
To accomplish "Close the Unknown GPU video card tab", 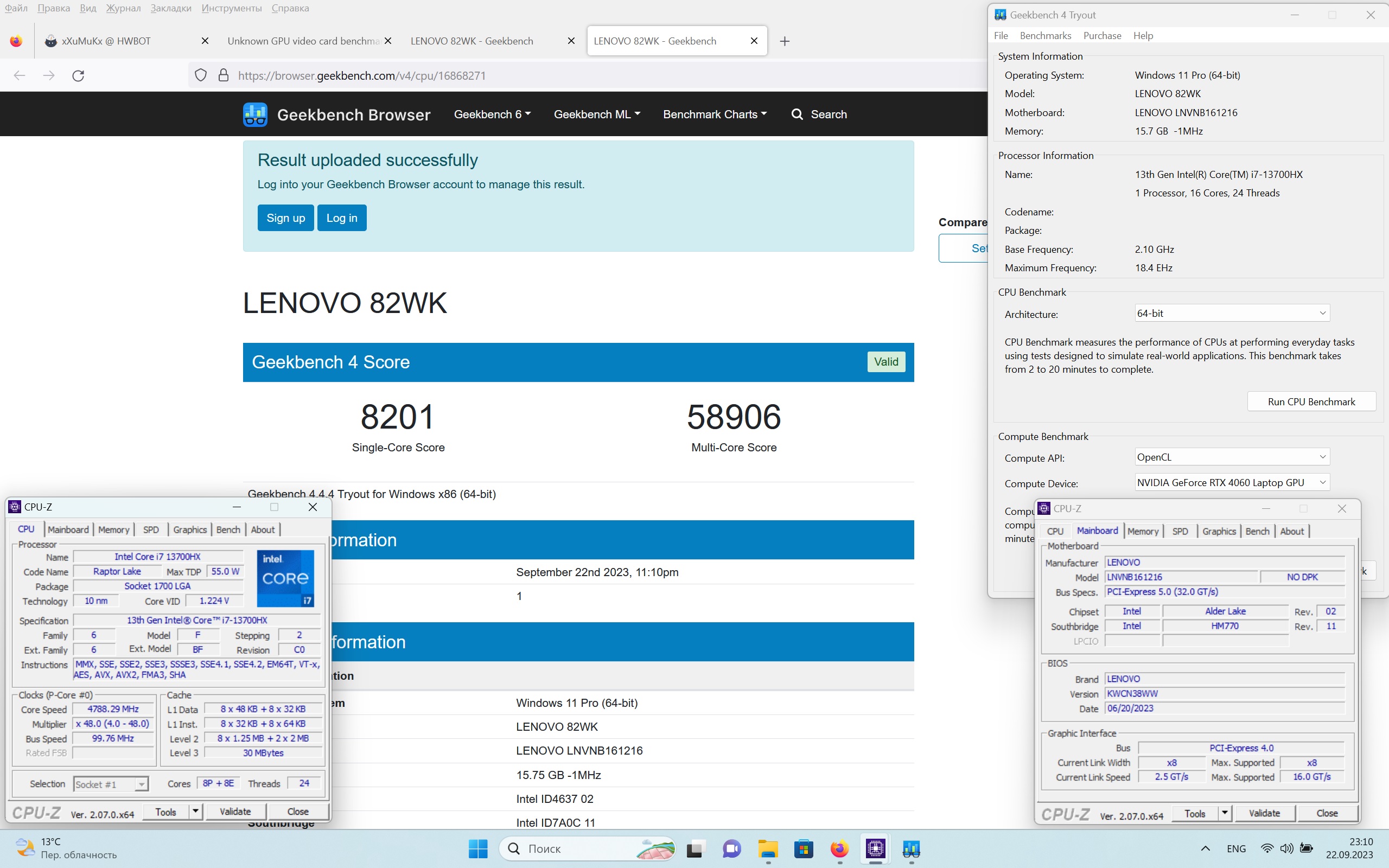I will click(x=388, y=41).
